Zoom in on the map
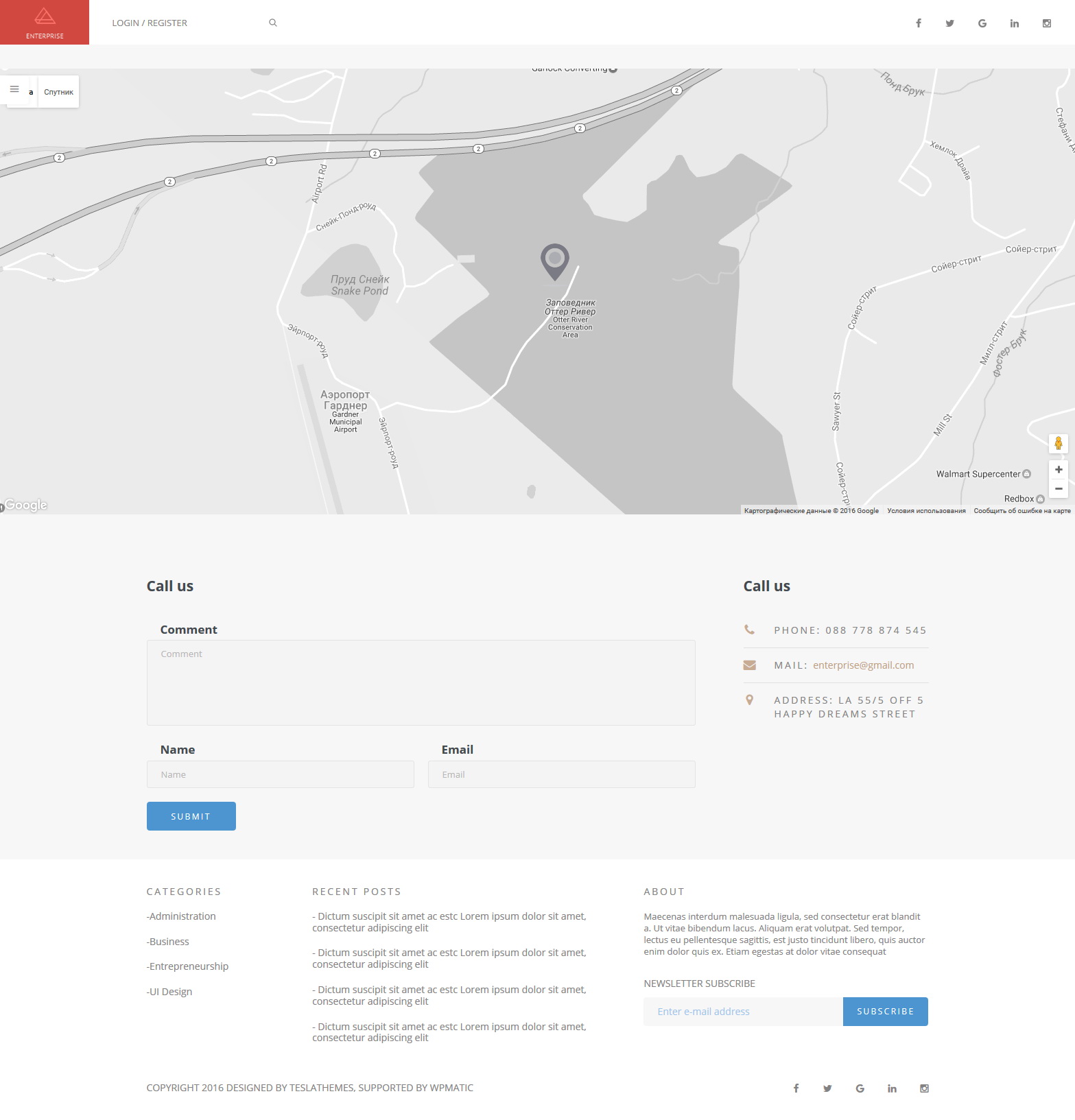This screenshot has width=1075, height=1120. click(1059, 470)
